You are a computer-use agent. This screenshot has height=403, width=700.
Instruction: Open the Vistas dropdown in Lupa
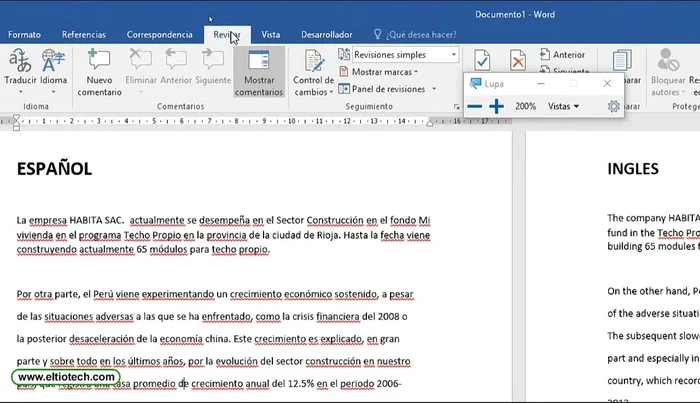pyautogui.click(x=563, y=106)
